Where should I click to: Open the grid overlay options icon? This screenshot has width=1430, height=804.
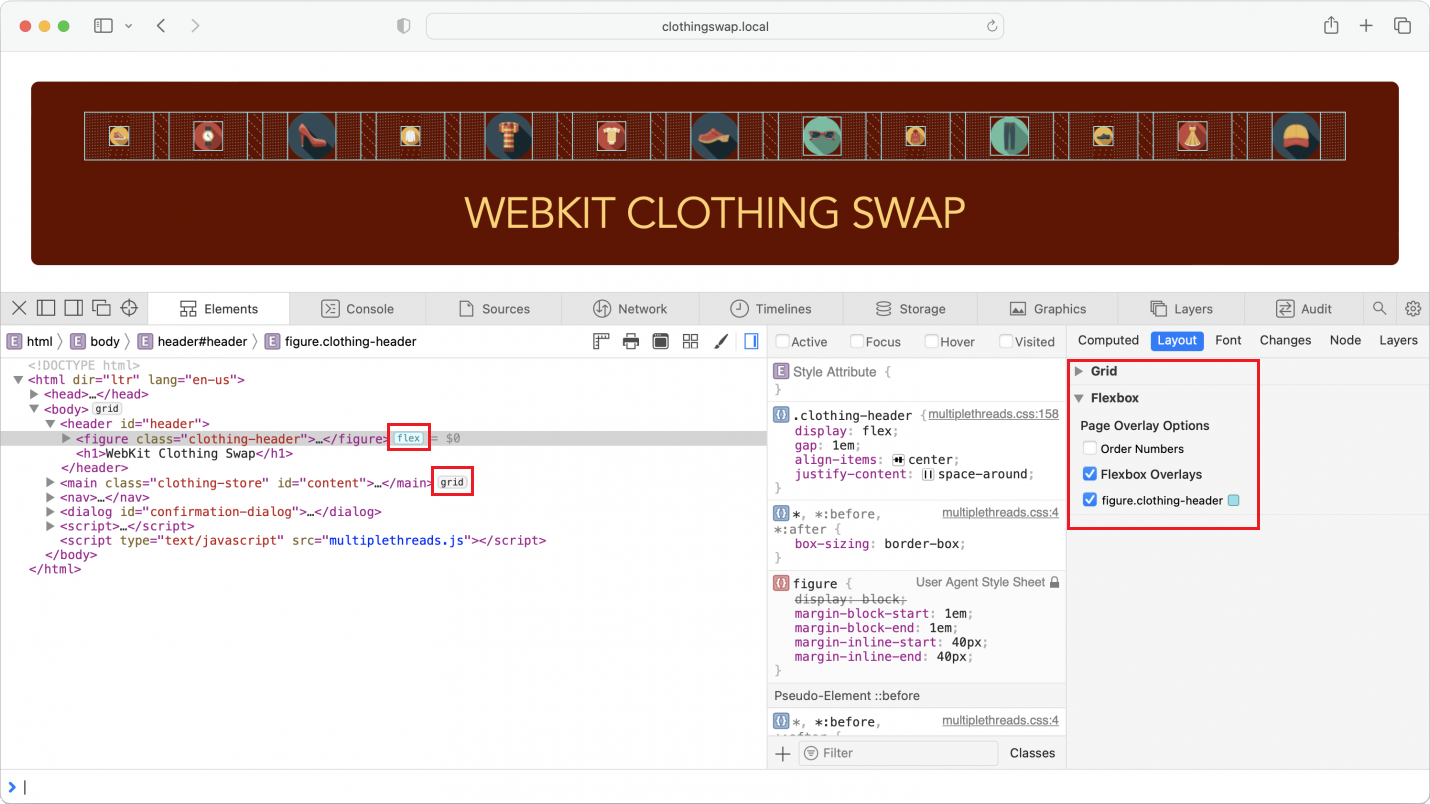click(x=690, y=341)
